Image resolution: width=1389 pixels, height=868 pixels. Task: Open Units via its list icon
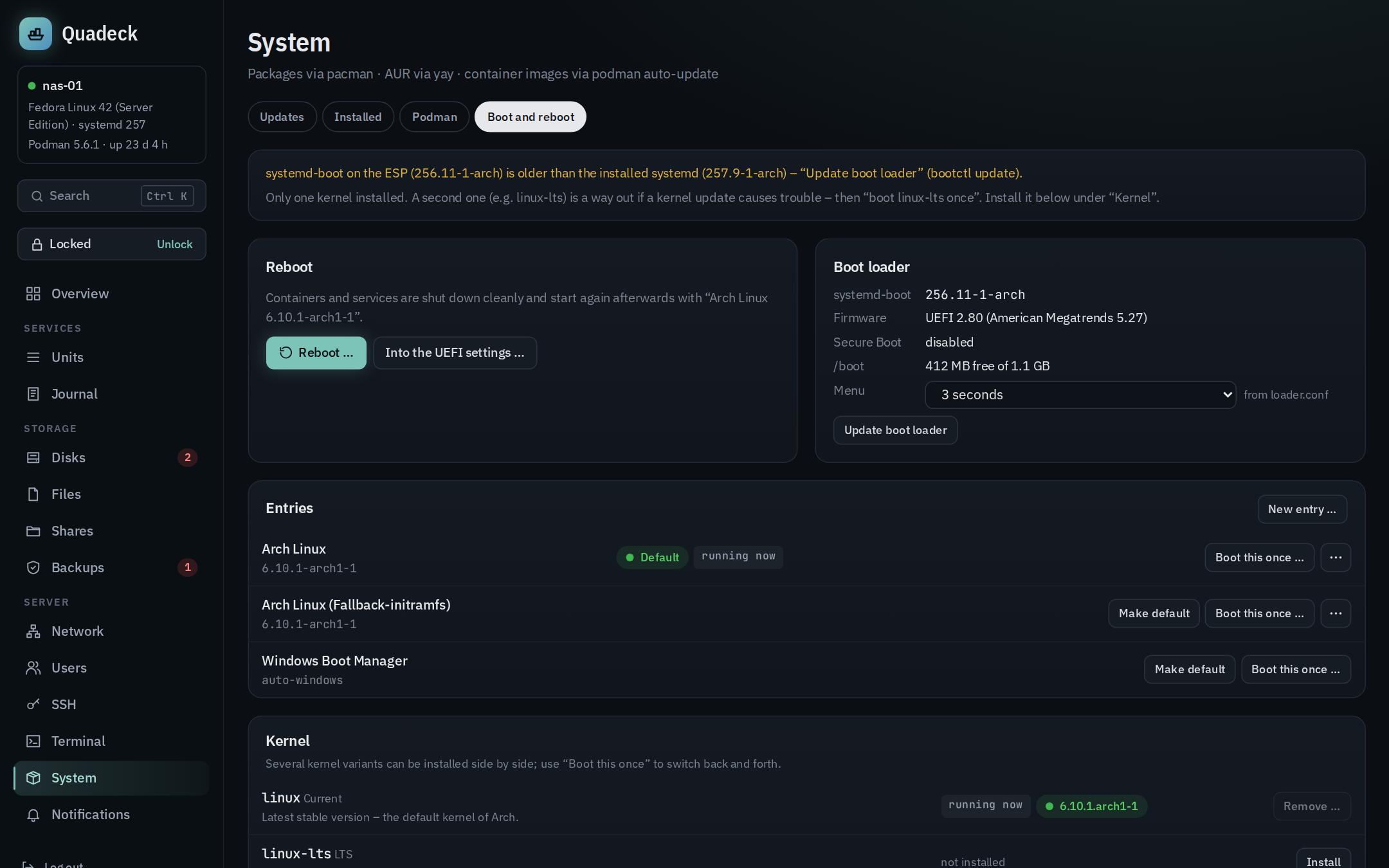pyautogui.click(x=33, y=357)
